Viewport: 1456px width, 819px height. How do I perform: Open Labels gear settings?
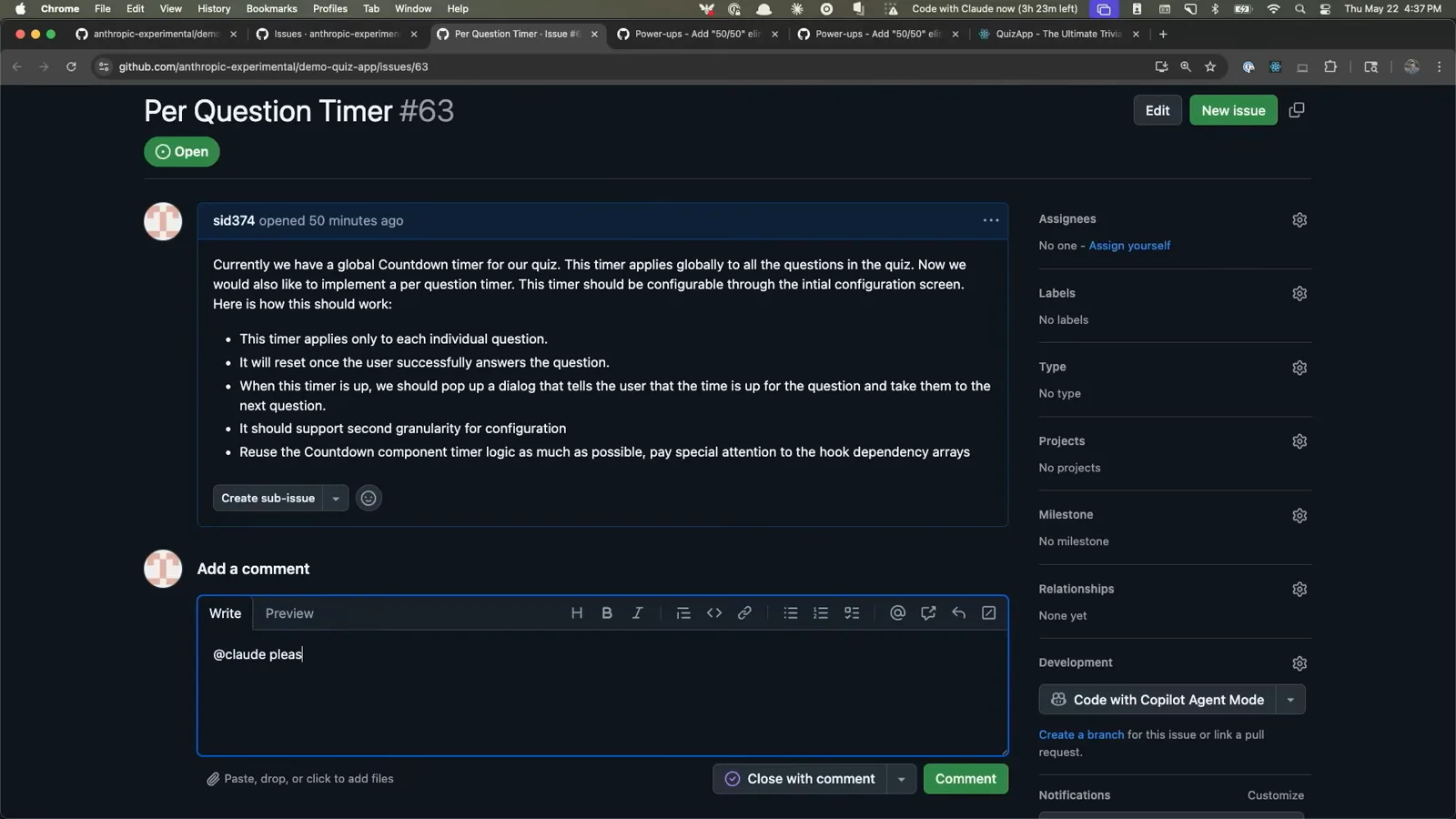(x=1299, y=293)
